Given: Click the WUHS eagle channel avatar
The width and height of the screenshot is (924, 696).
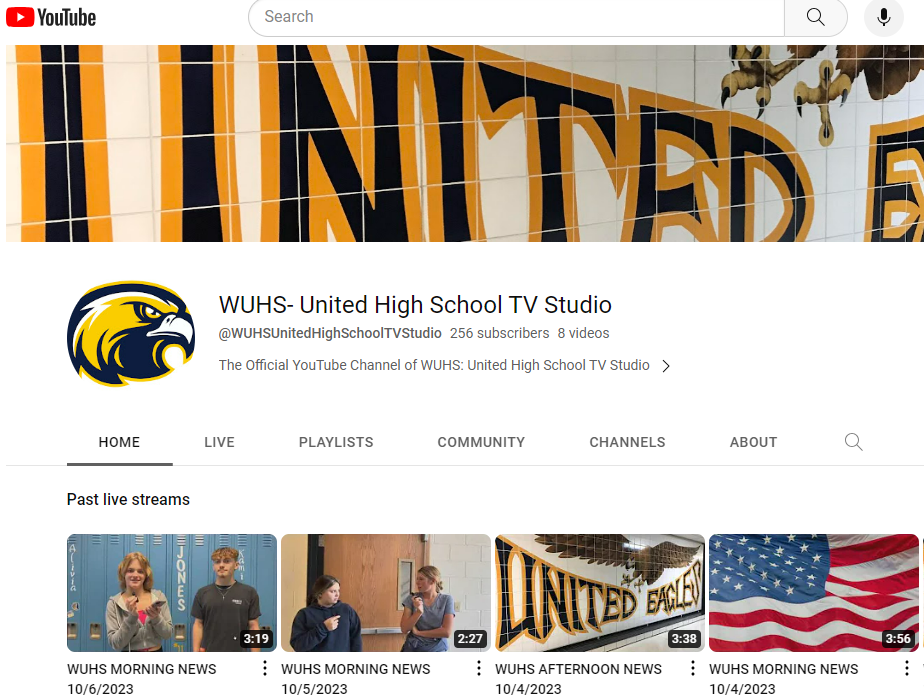Looking at the screenshot, I should click(x=130, y=333).
